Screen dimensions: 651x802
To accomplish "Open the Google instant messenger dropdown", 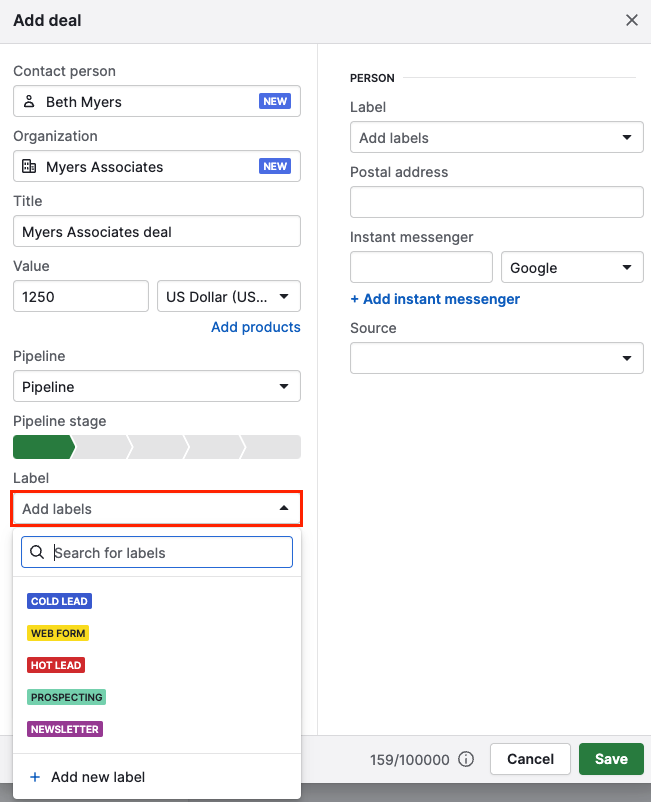I will coord(572,267).
